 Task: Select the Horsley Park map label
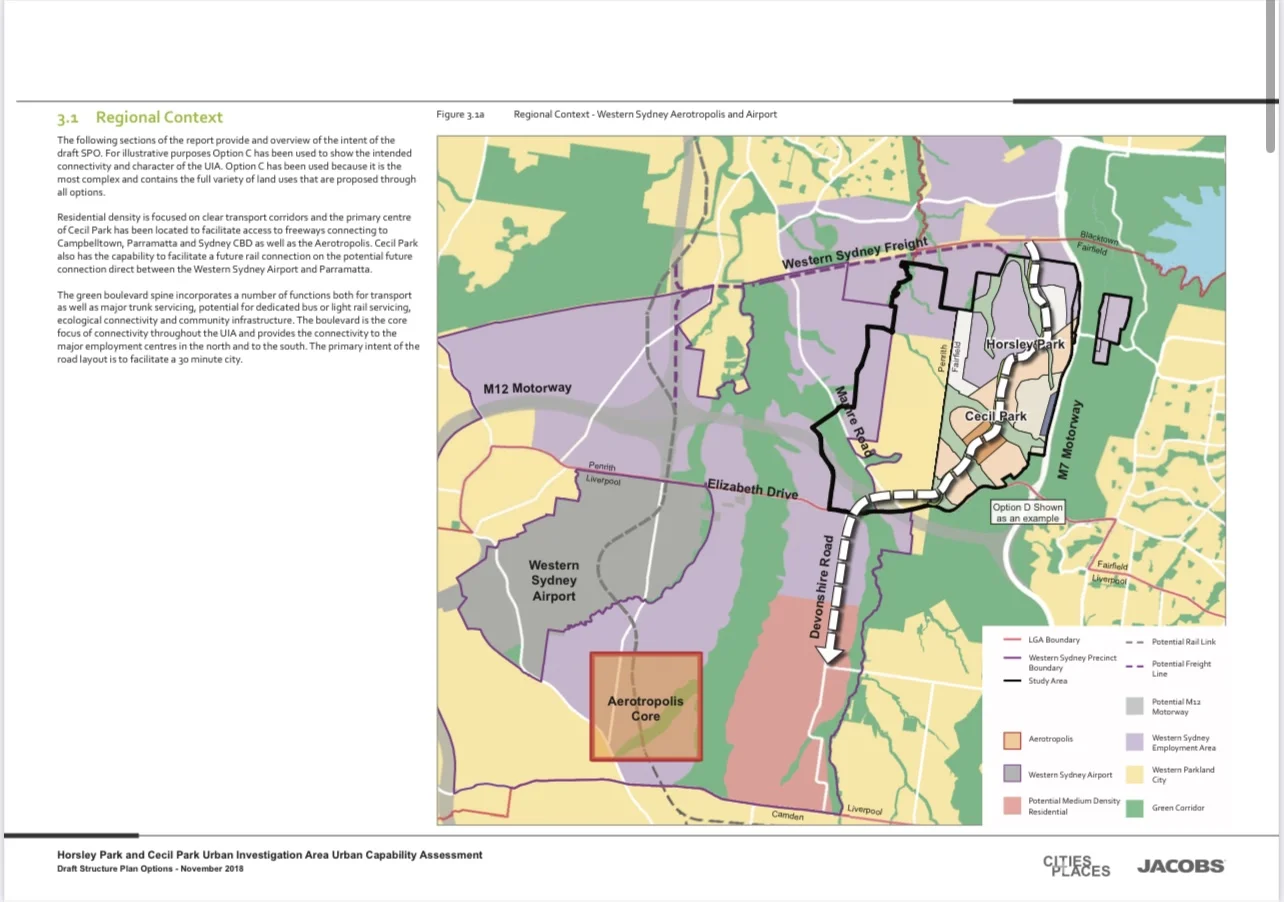1025,344
